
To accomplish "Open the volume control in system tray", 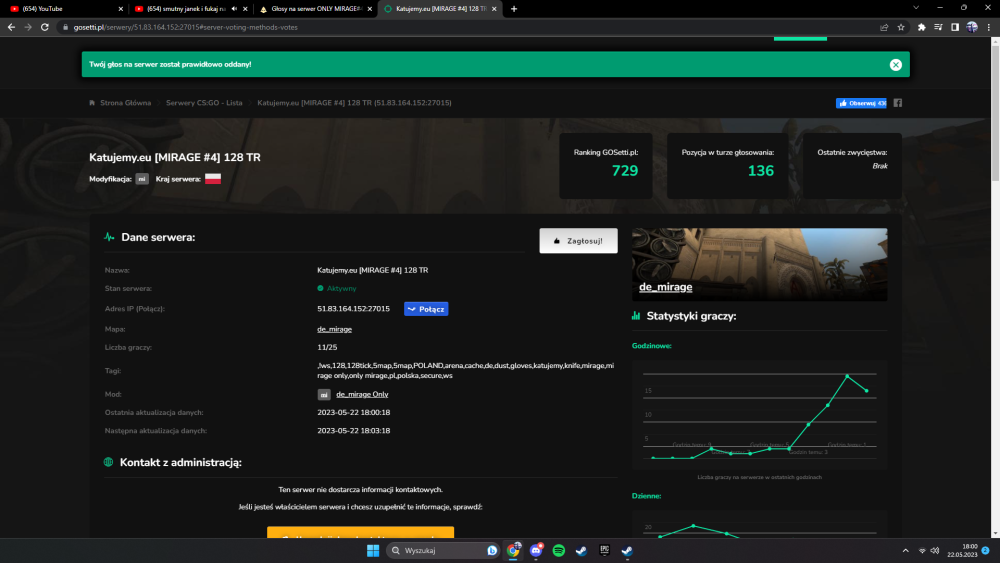I will tap(935, 550).
